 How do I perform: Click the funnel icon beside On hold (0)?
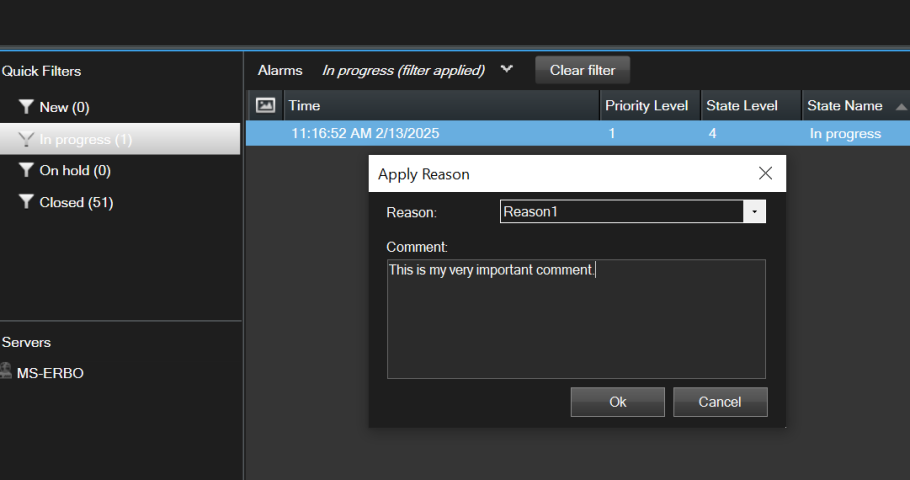pos(26,171)
